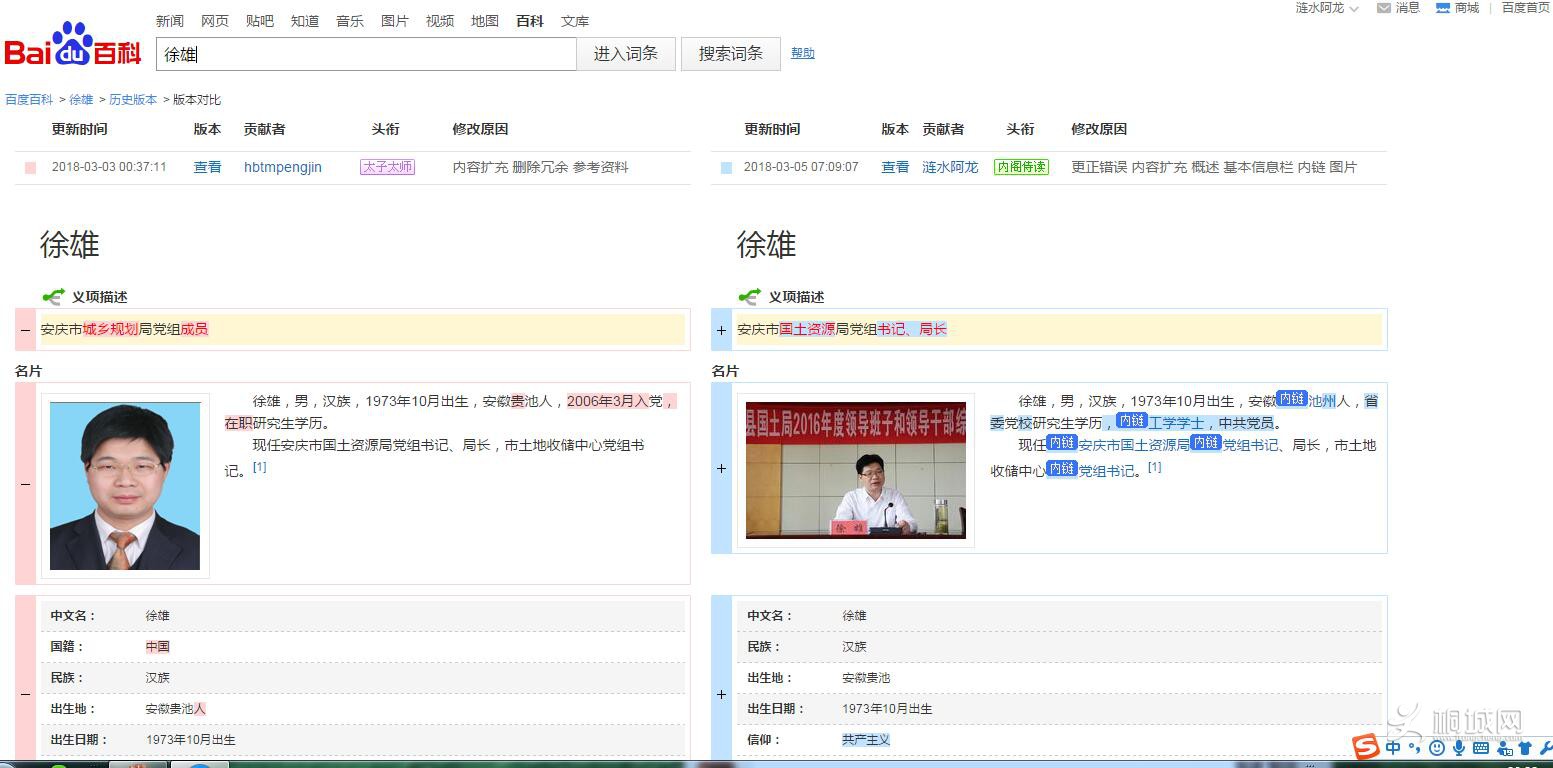Toggle Sogou punctuation mode icon
Viewport: 1553px width, 768px height.
pos(1415,747)
